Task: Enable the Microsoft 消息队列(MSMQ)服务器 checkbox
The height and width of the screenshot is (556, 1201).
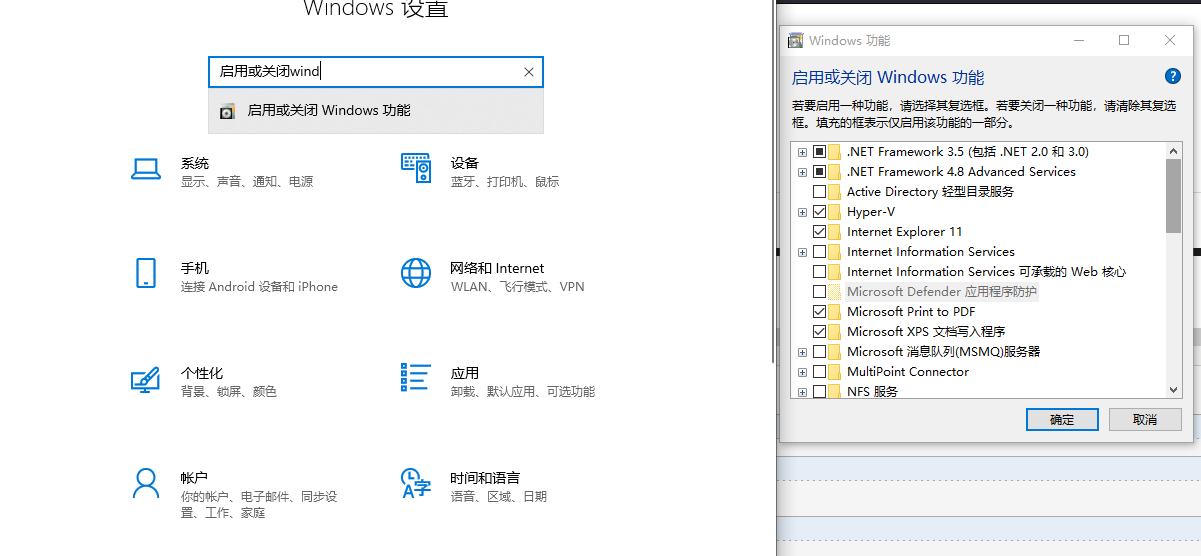Action: point(820,352)
